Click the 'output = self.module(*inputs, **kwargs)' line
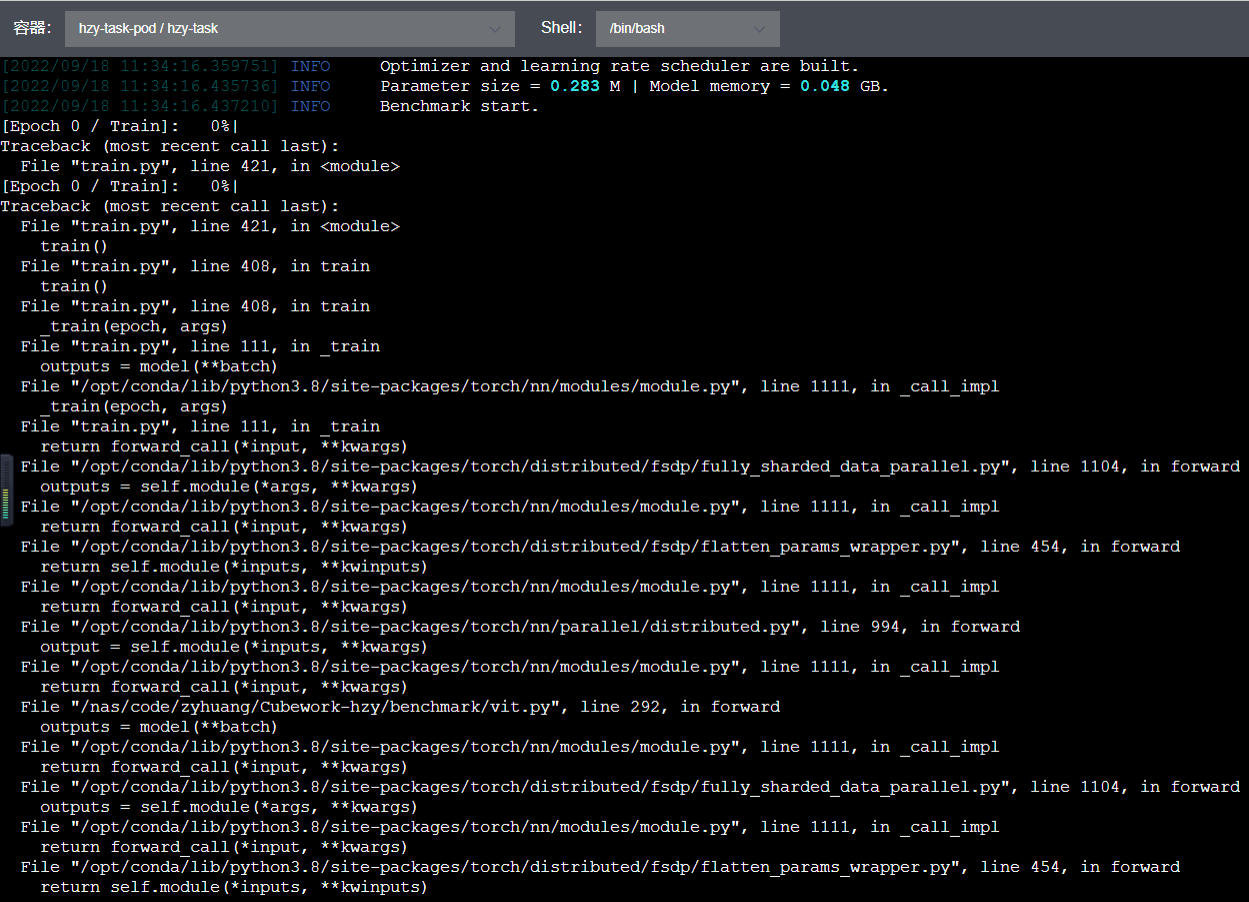Viewport: 1249px width, 902px height. [x=234, y=647]
